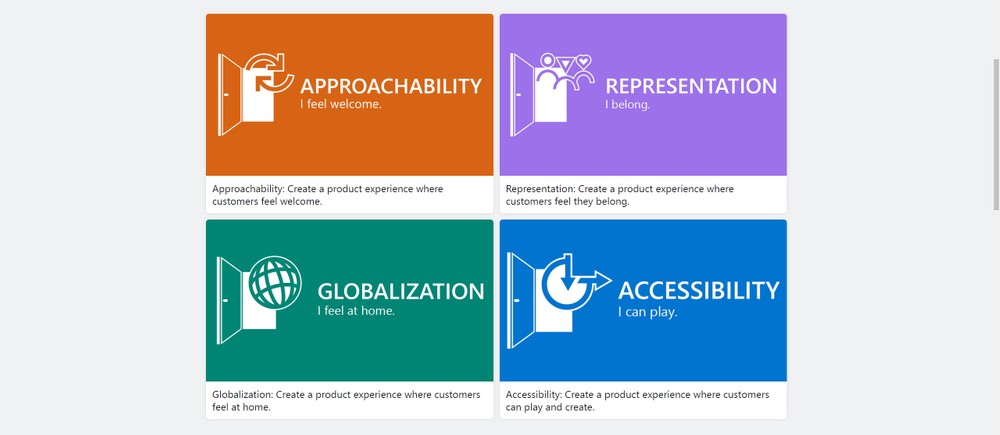Click the open door graphic on Representation card
Screen dimensions: 1000x435
pos(523,95)
